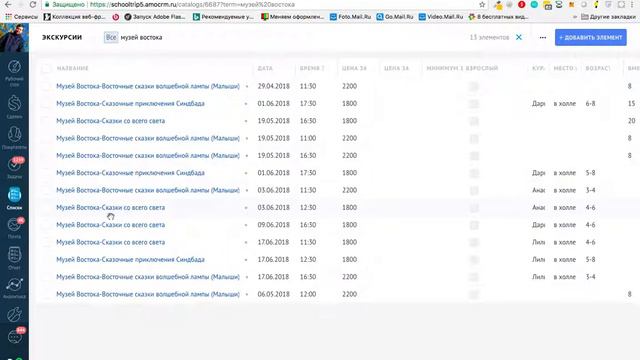Image resolution: width=640 pixels, height=360 pixels.
Task: Sort by Время column header
Action: [311, 68]
